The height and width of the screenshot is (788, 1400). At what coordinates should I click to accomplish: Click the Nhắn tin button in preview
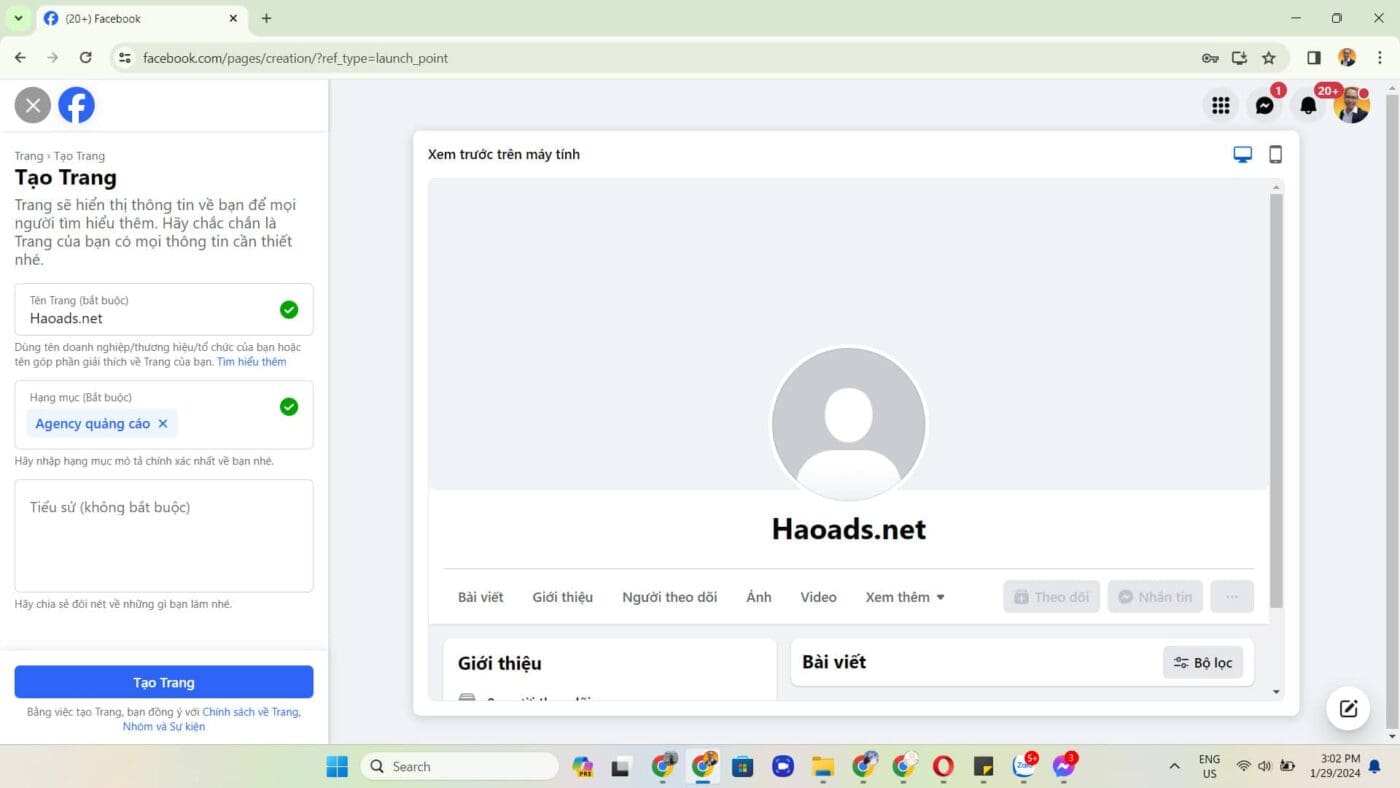pyautogui.click(x=1155, y=597)
